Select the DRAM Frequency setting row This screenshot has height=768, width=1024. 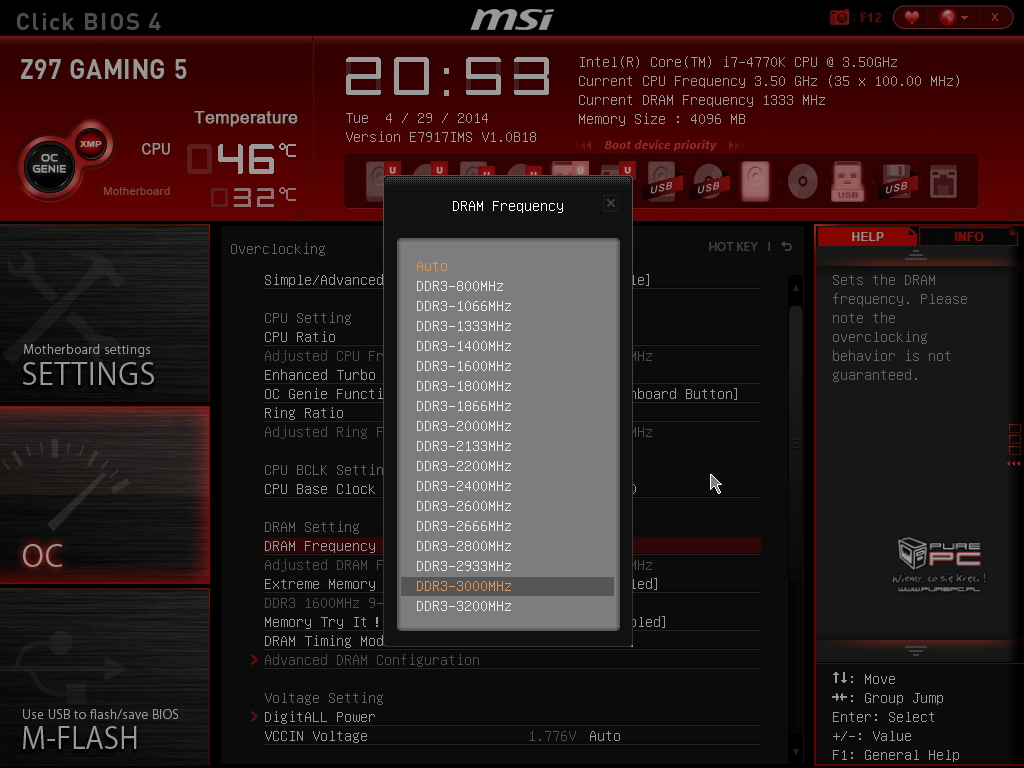click(512, 546)
